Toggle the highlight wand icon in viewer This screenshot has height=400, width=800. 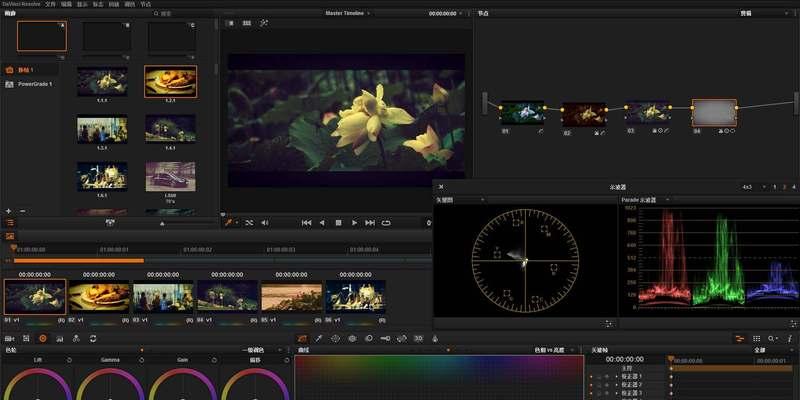coord(264,23)
